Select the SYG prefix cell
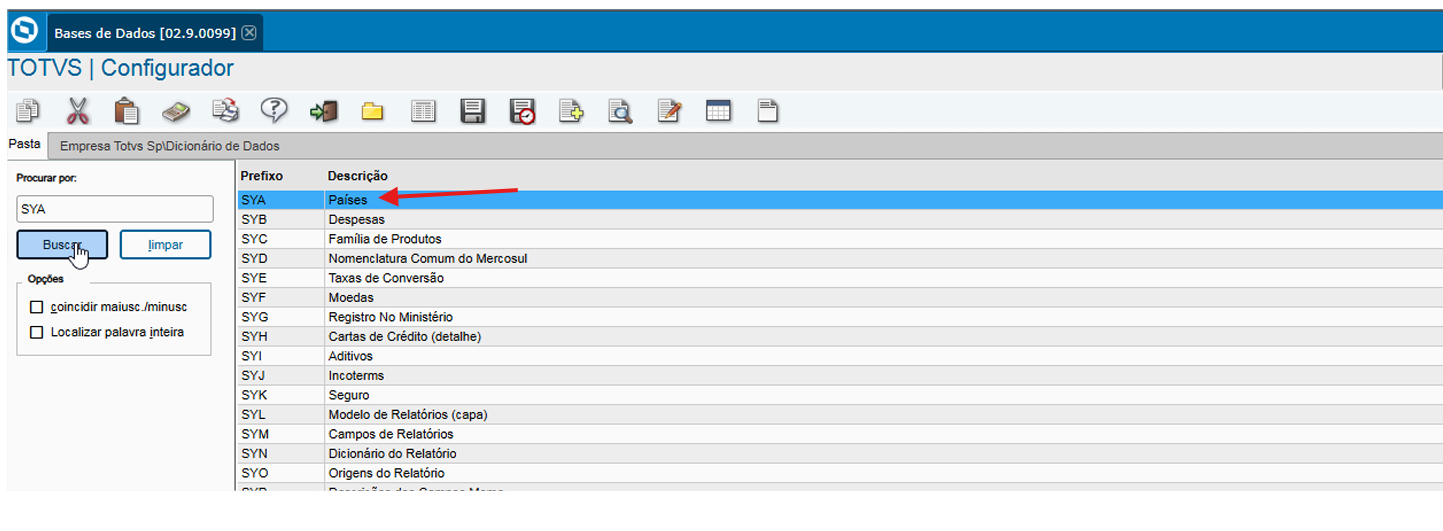Image resolution: width=1443 pixels, height=531 pixels. click(x=281, y=317)
